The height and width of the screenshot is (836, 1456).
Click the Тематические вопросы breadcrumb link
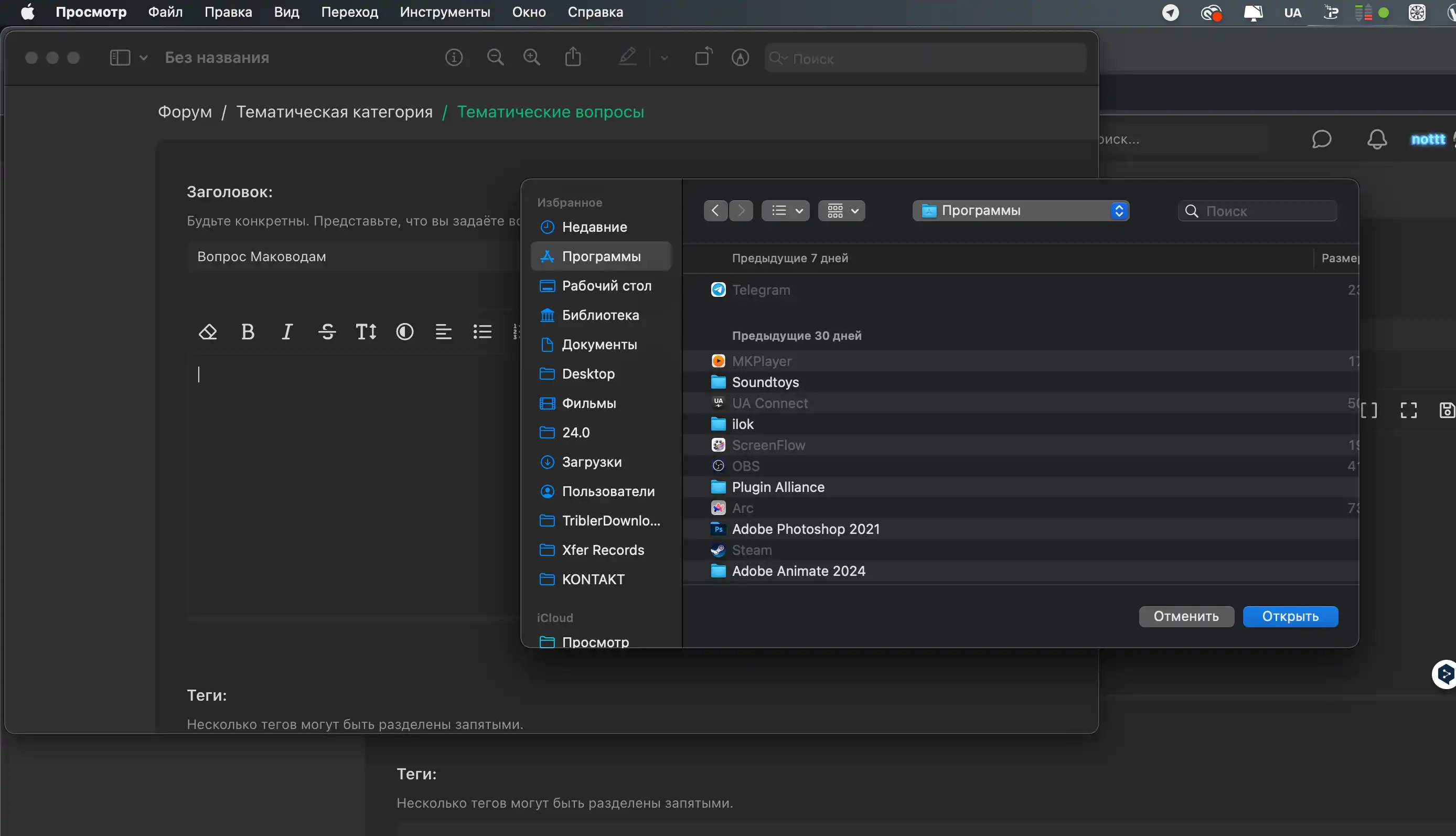click(550, 112)
